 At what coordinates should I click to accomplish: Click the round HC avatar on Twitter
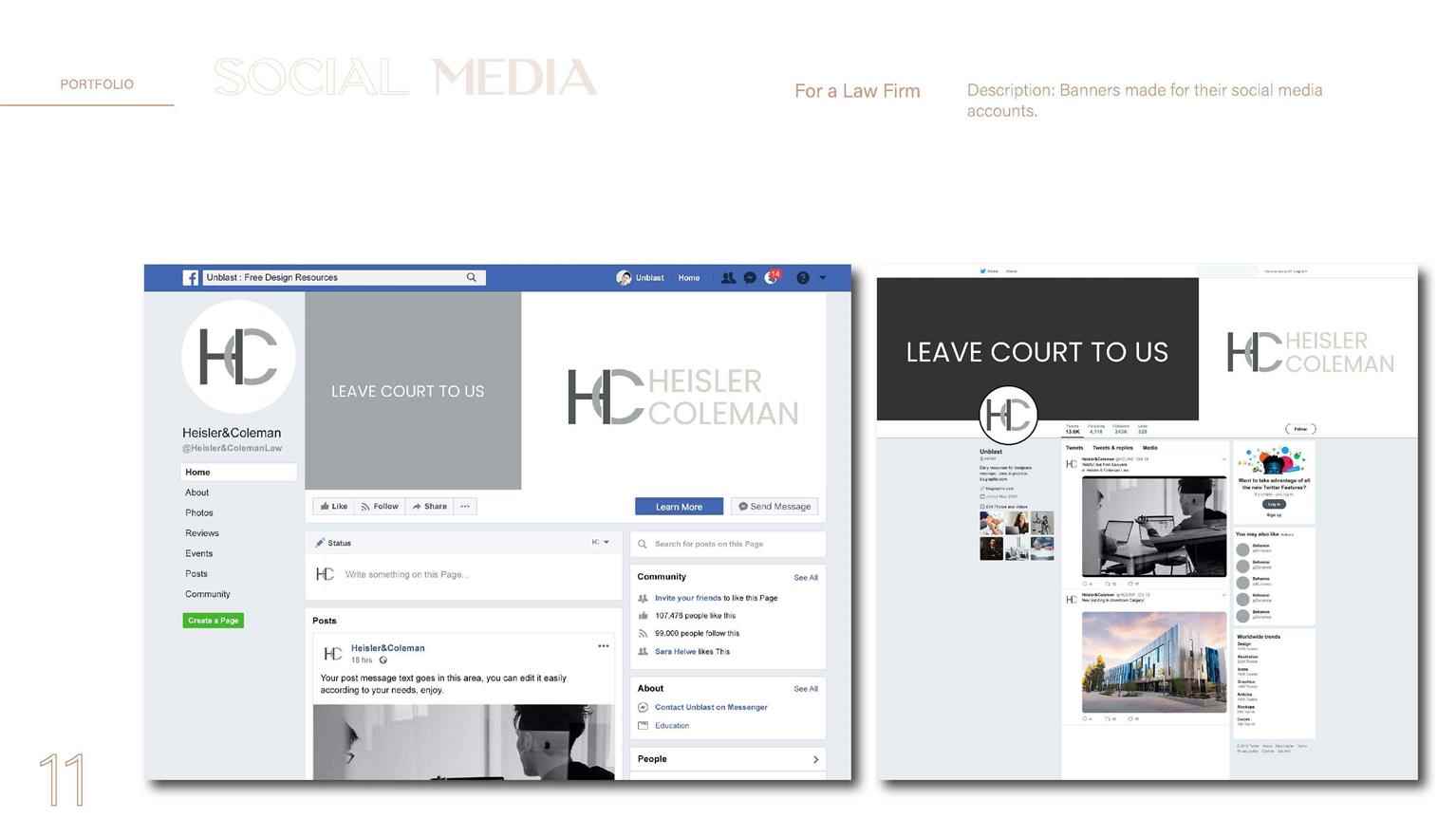click(1008, 416)
